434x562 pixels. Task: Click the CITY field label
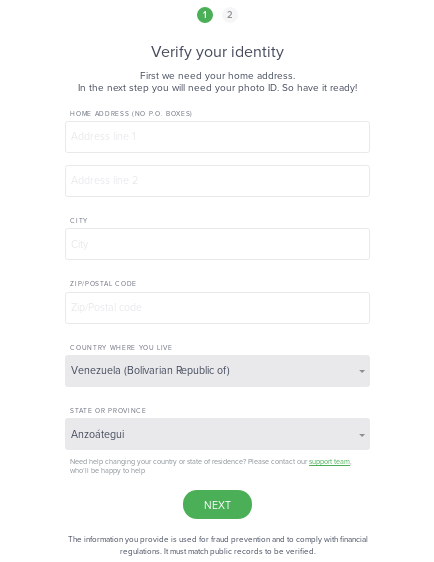pyautogui.click(x=78, y=220)
